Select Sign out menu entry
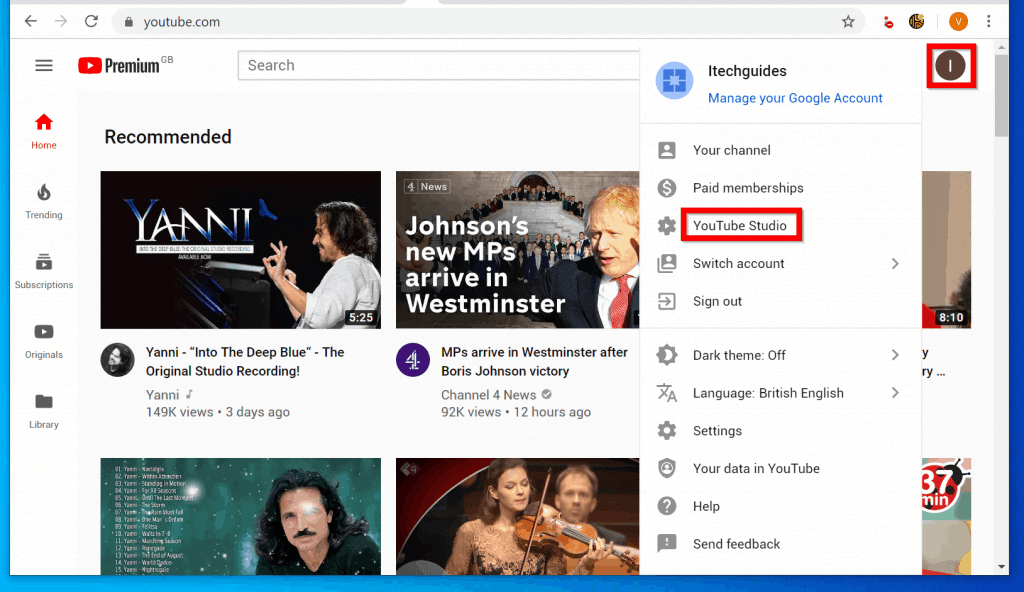 tap(780, 301)
